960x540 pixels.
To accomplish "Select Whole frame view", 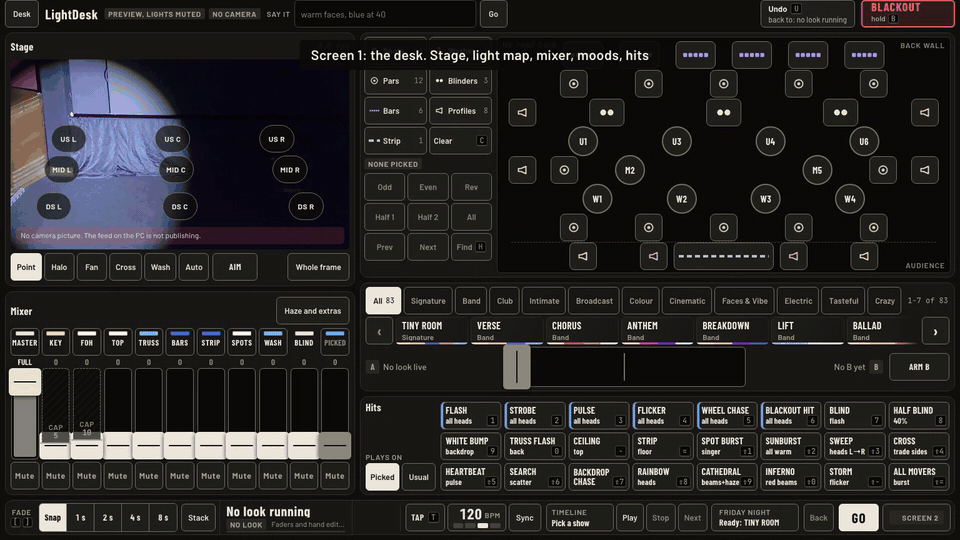I will (x=318, y=267).
